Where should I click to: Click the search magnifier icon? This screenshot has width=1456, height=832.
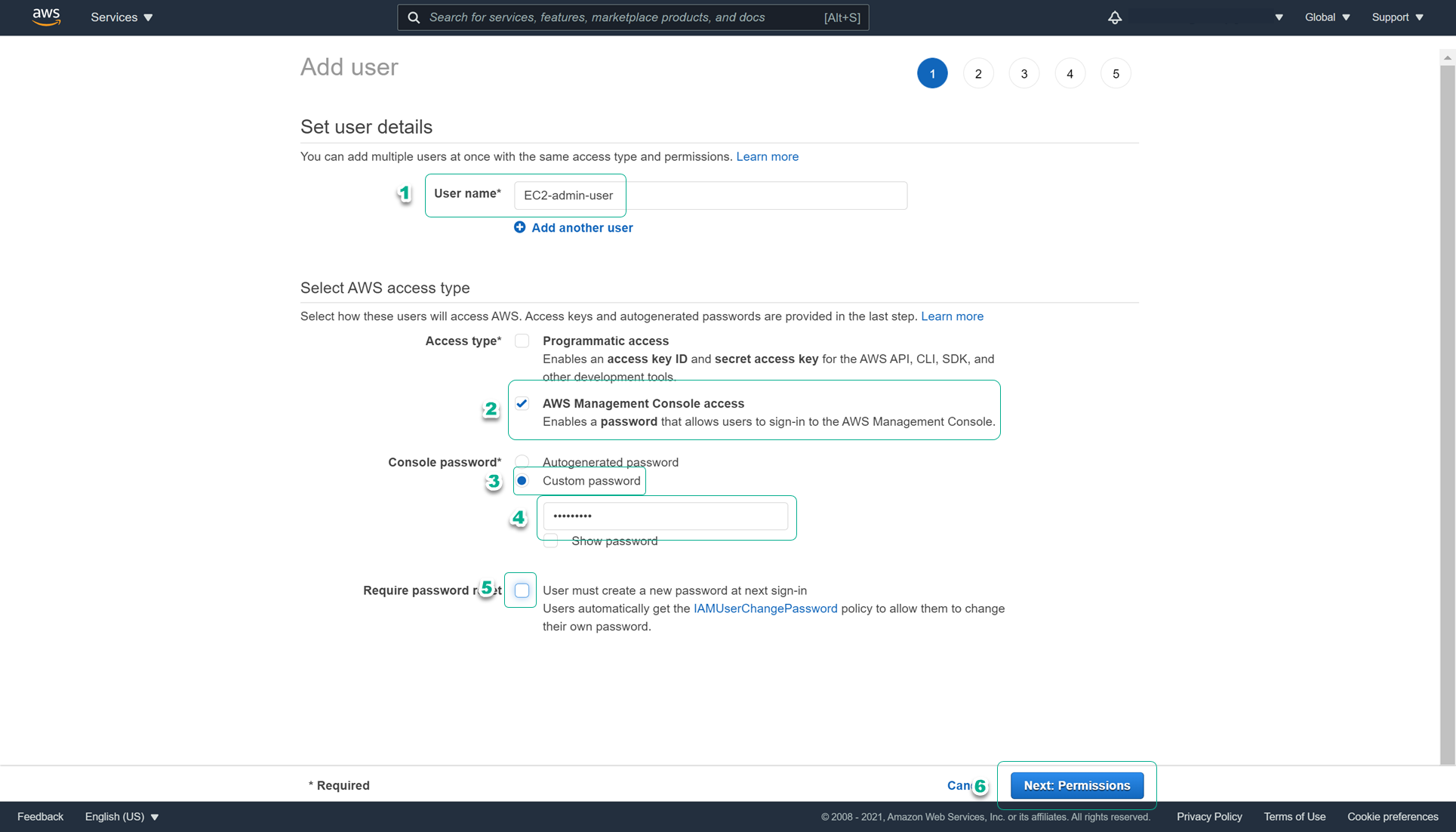[x=414, y=17]
